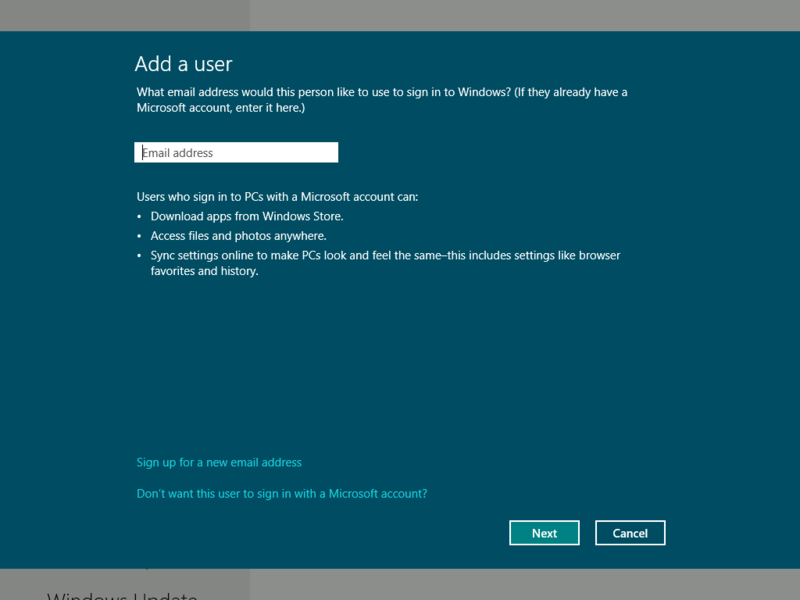Activate Next to submit the email form
This screenshot has height=600, width=800.
point(544,532)
